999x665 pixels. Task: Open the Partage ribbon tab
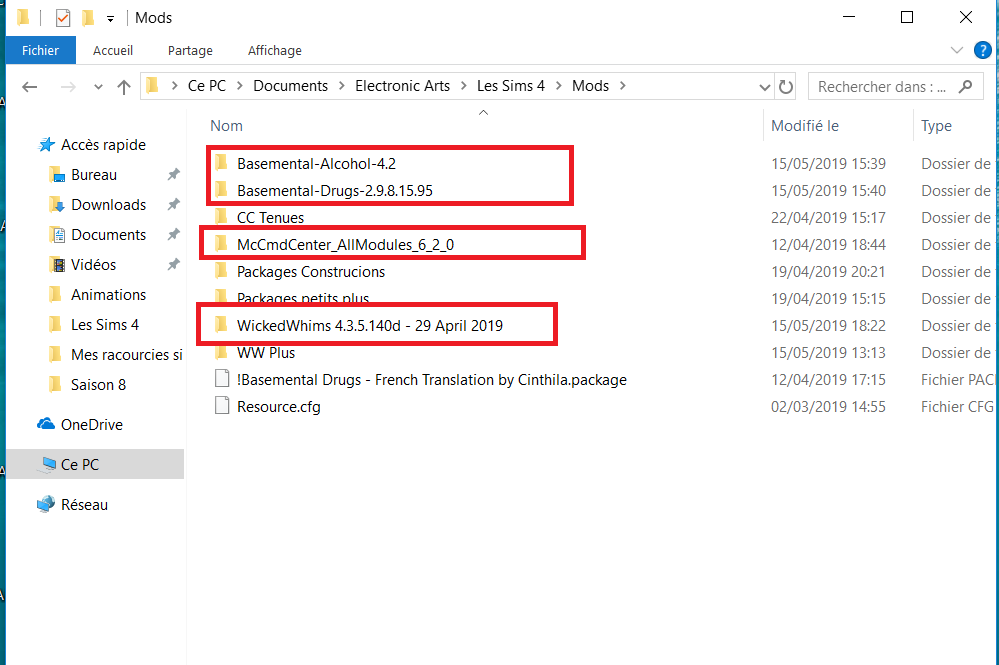click(190, 50)
